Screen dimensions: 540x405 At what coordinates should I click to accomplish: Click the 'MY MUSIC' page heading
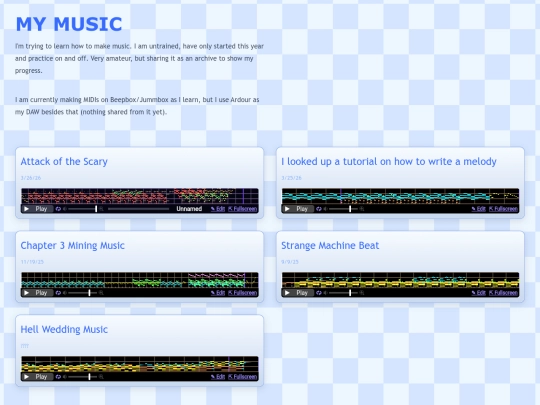pos(69,24)
